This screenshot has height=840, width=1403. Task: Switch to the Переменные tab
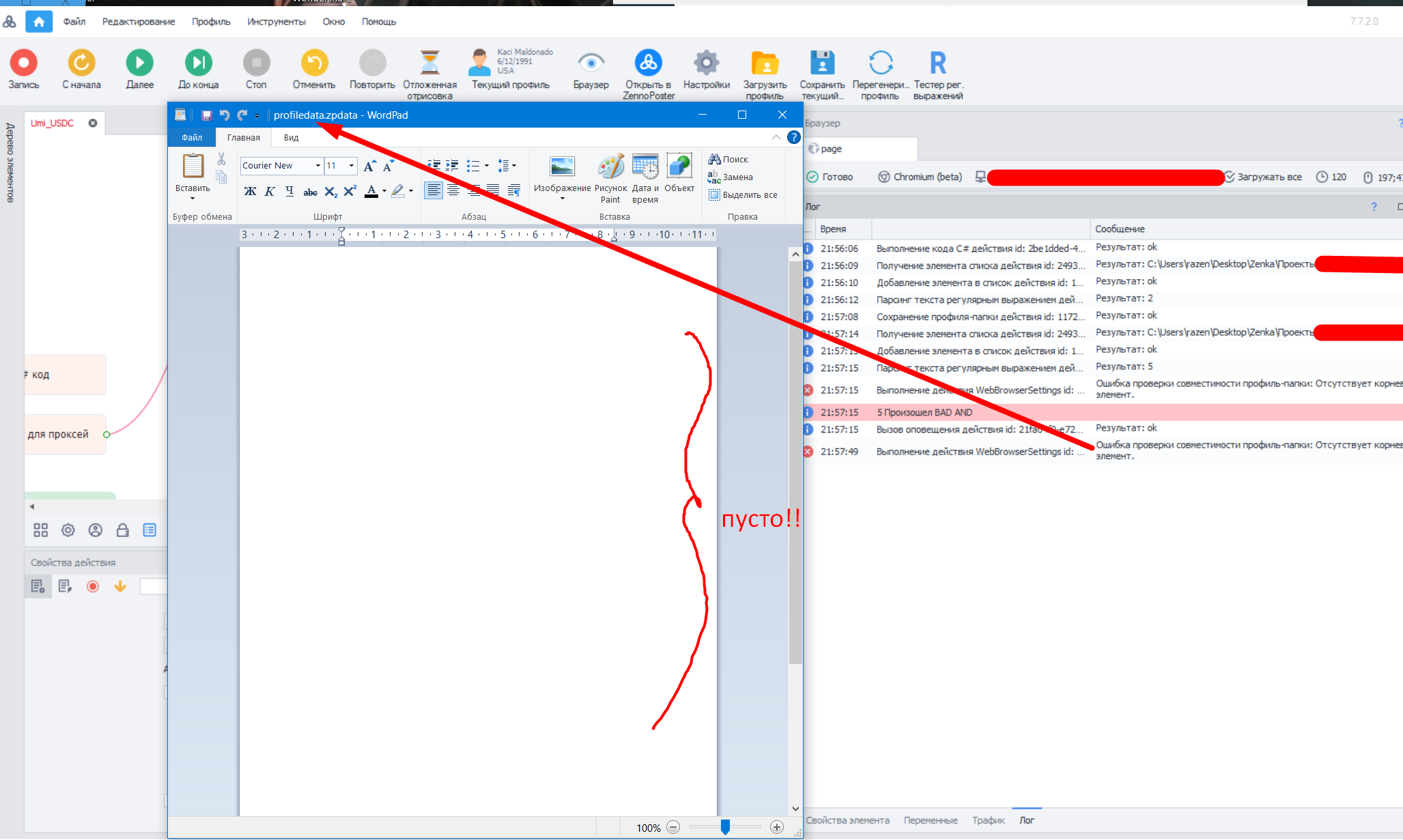point(930,820)
